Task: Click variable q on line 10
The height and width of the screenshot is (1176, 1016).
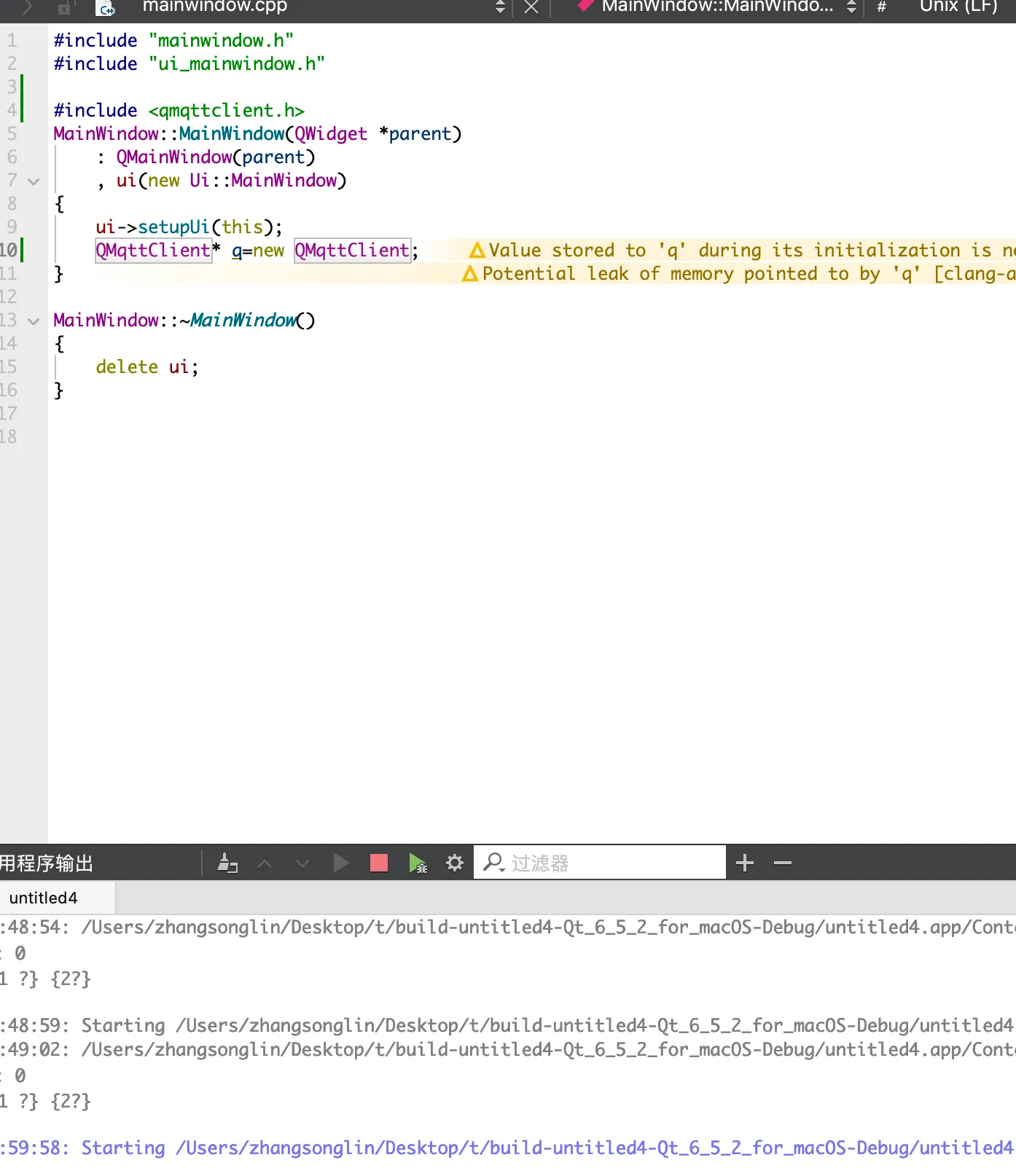Action: tap(237, 251)
